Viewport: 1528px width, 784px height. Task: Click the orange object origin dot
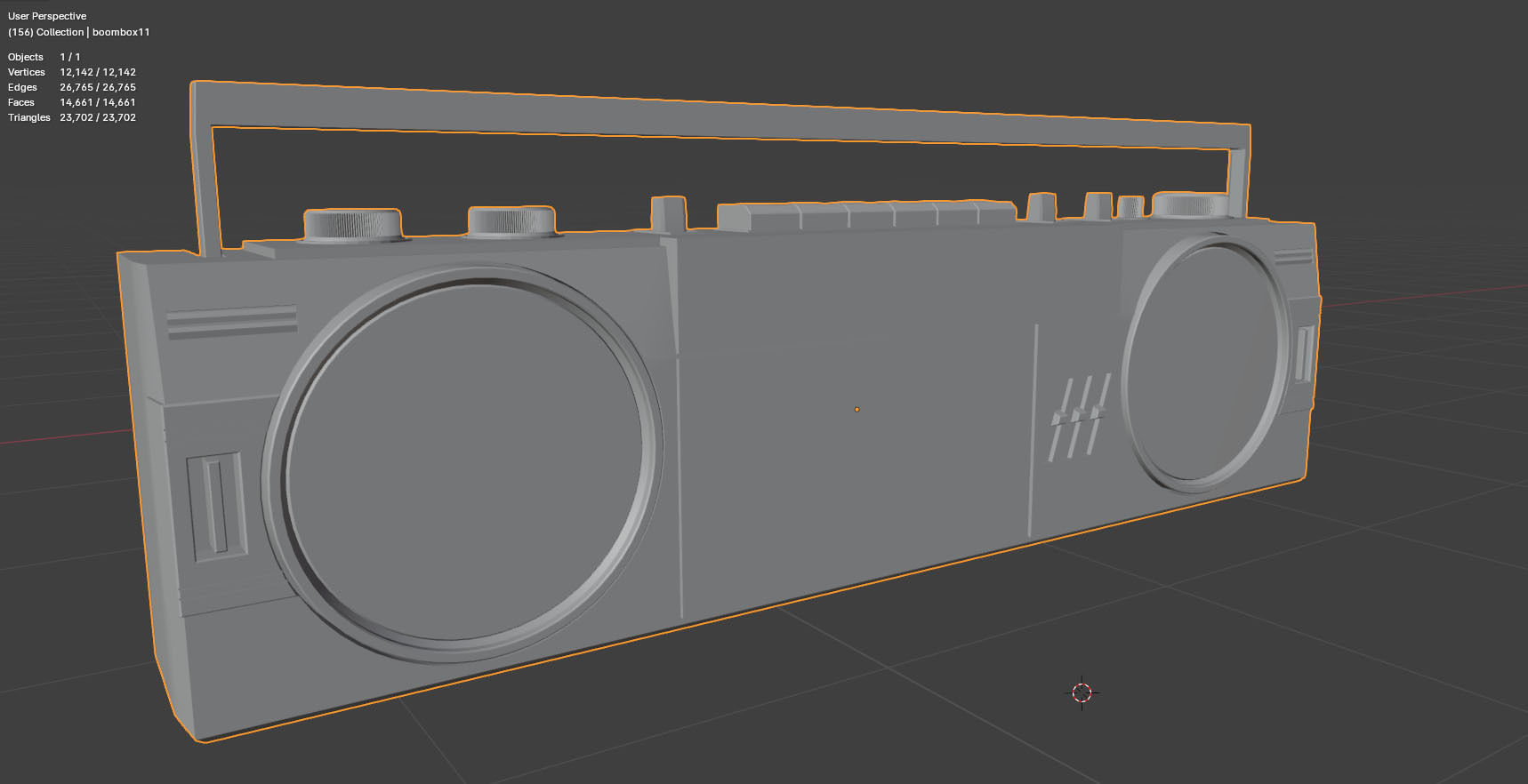(856, 410)
